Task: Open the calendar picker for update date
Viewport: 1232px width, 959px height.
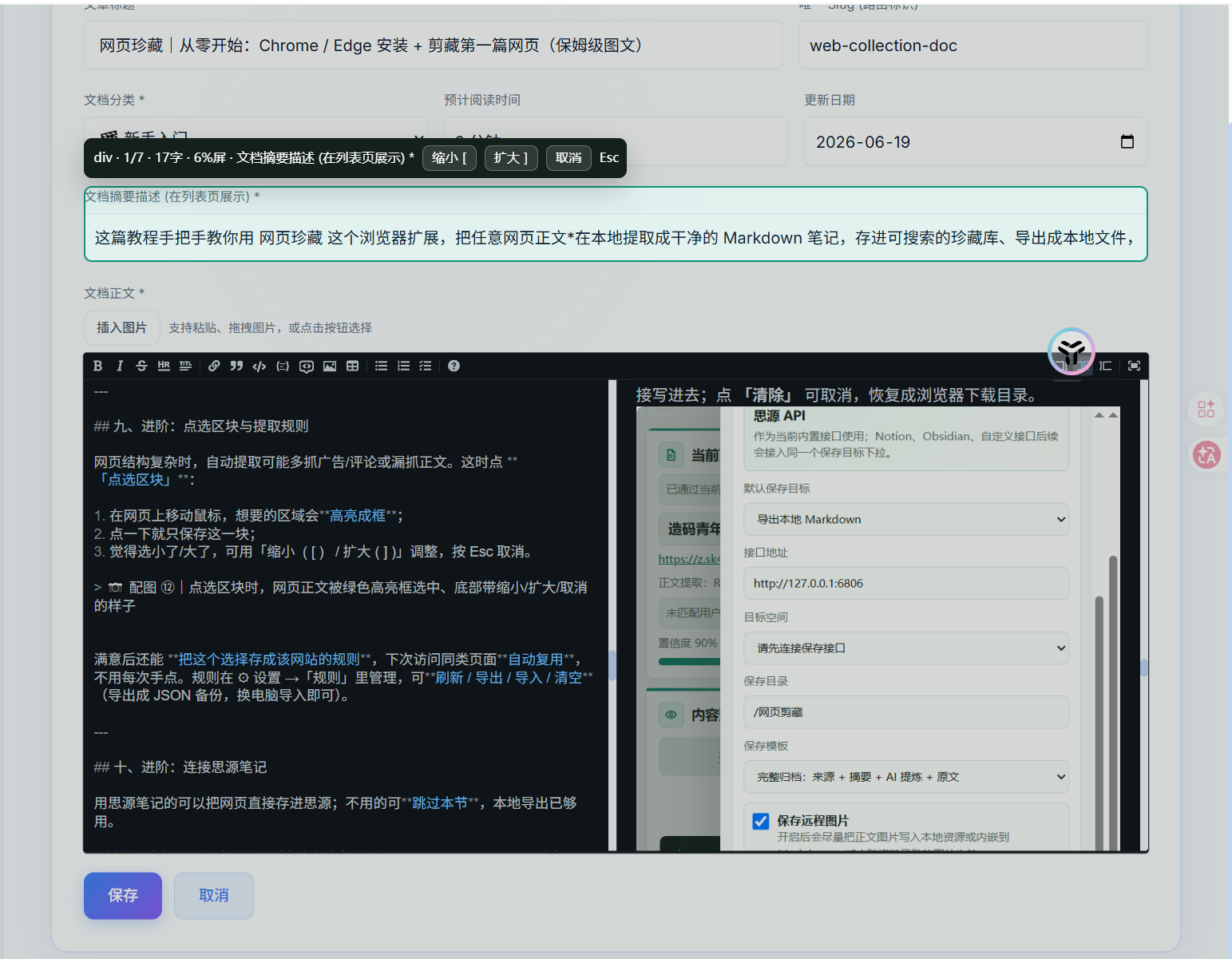Action: click(x=1127, y=141)
